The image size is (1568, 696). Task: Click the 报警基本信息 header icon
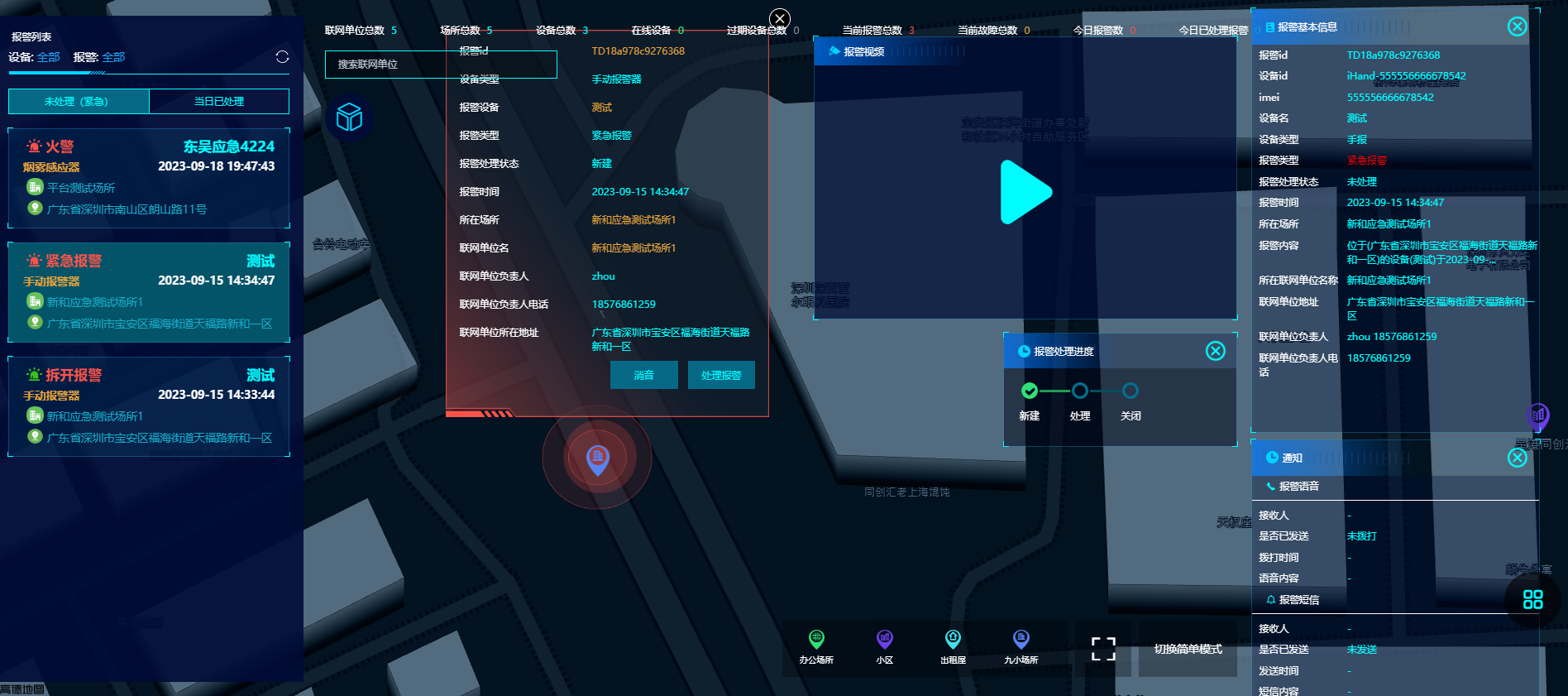[x=1270, y=27]
